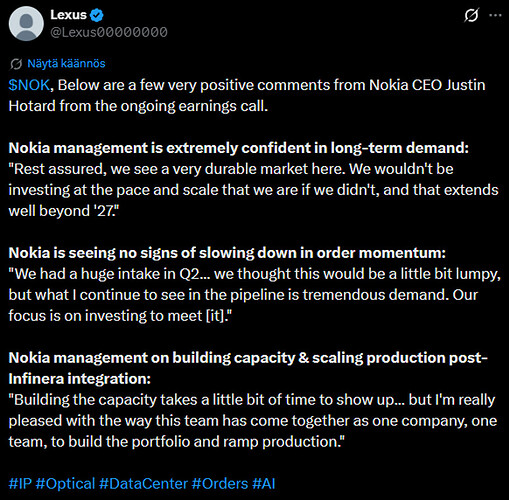Browse the #Orders hashtag
This screenshot has height=500, width=509.
[220, 483]
